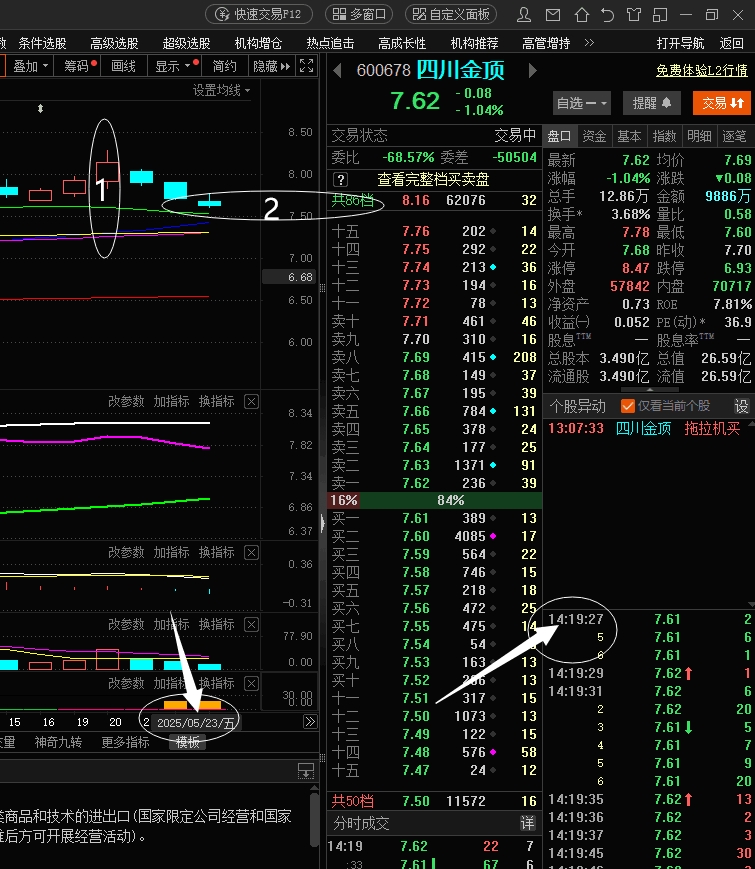Open 多窗口 multi-window mode
755x869 pixels.
click(359, 14)
